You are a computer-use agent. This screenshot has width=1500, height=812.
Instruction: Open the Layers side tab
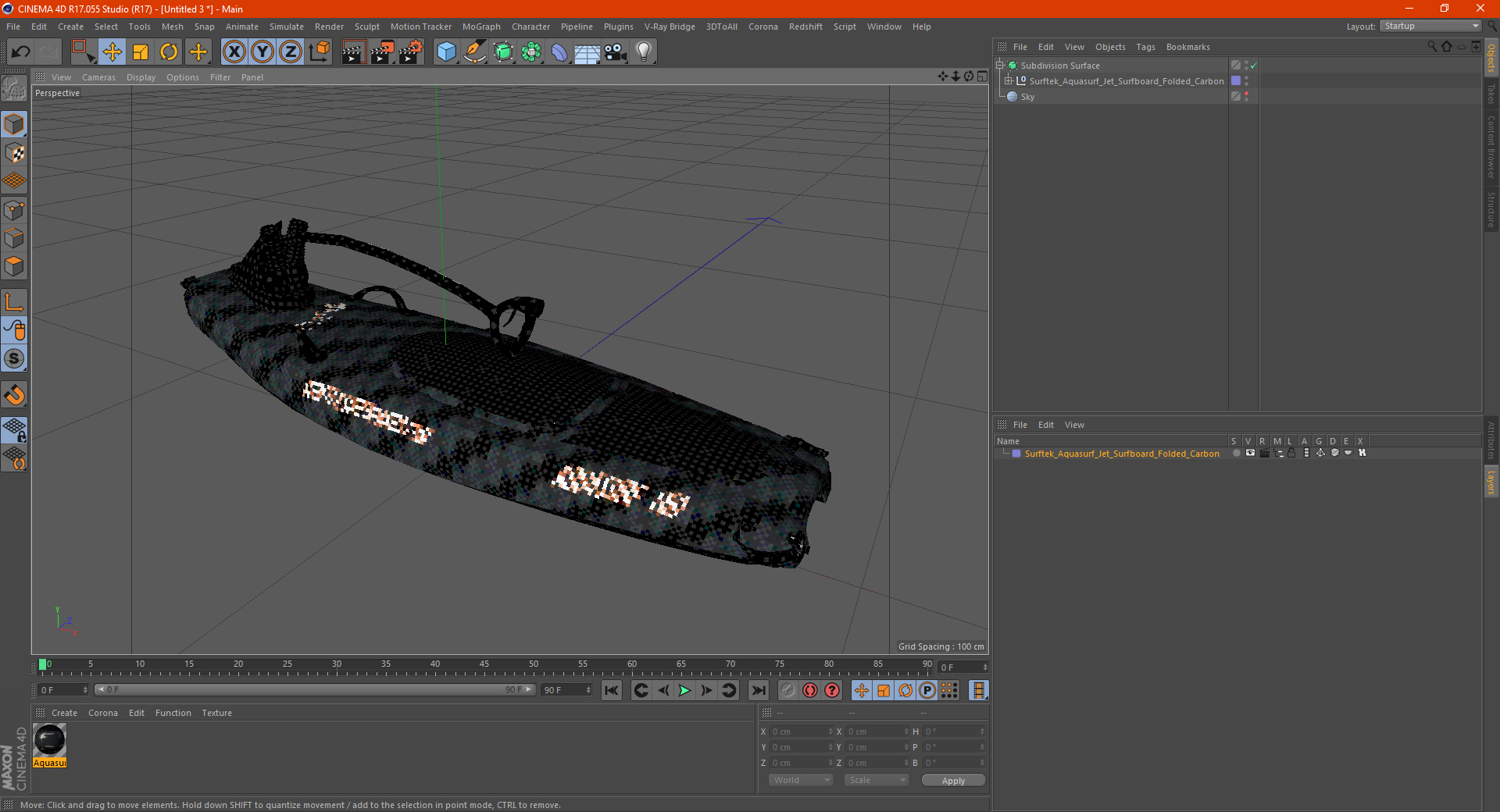[1491, 483]
